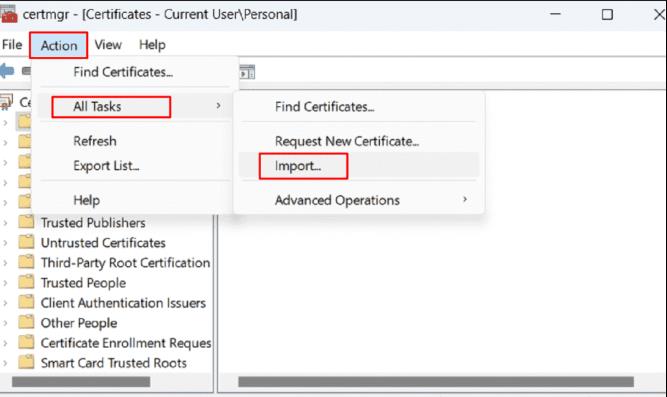Expand Trusted Publishers tree node
The image size is (667, 397).
click(6, 223)
